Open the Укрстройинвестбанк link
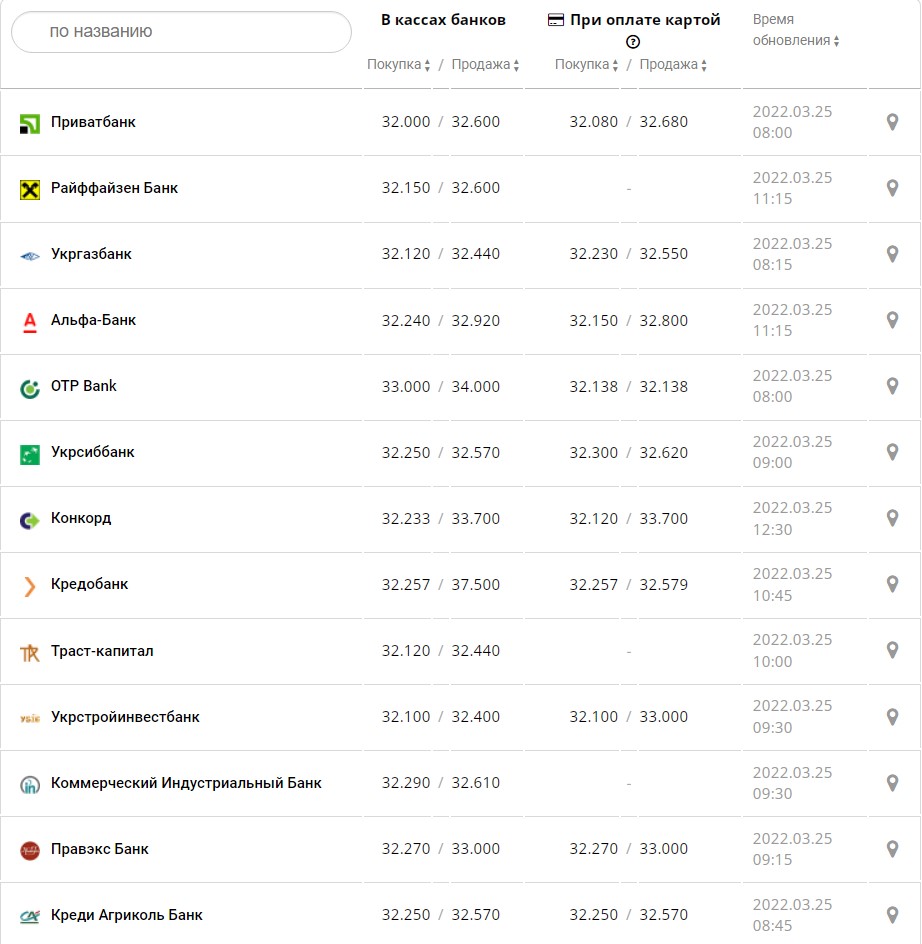Screen dimensions: 922x944 (x=125, y=717)
